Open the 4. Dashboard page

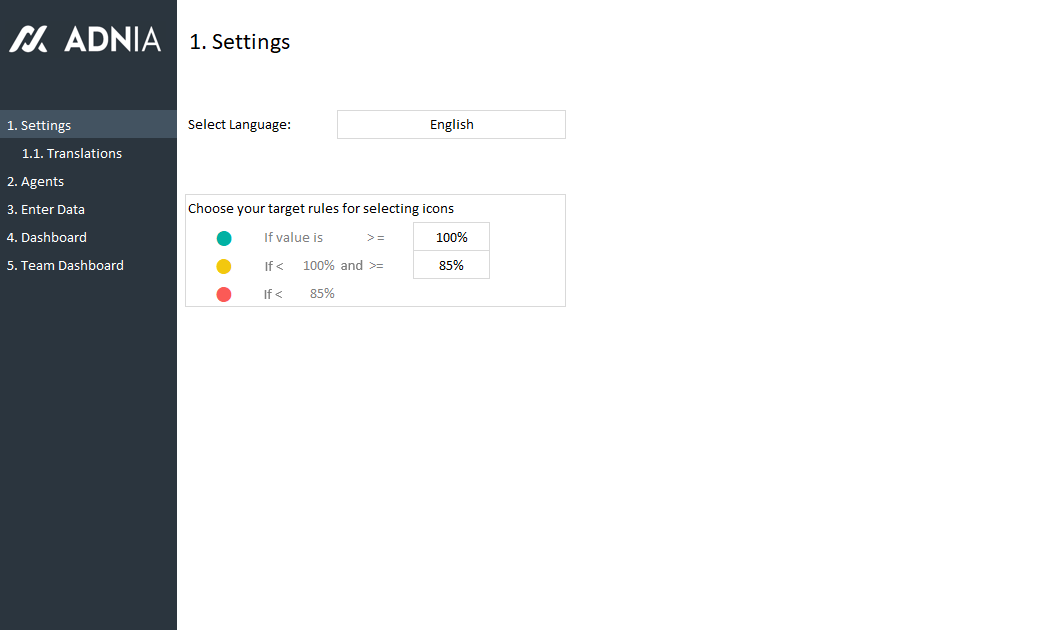[x=47, y=237]
